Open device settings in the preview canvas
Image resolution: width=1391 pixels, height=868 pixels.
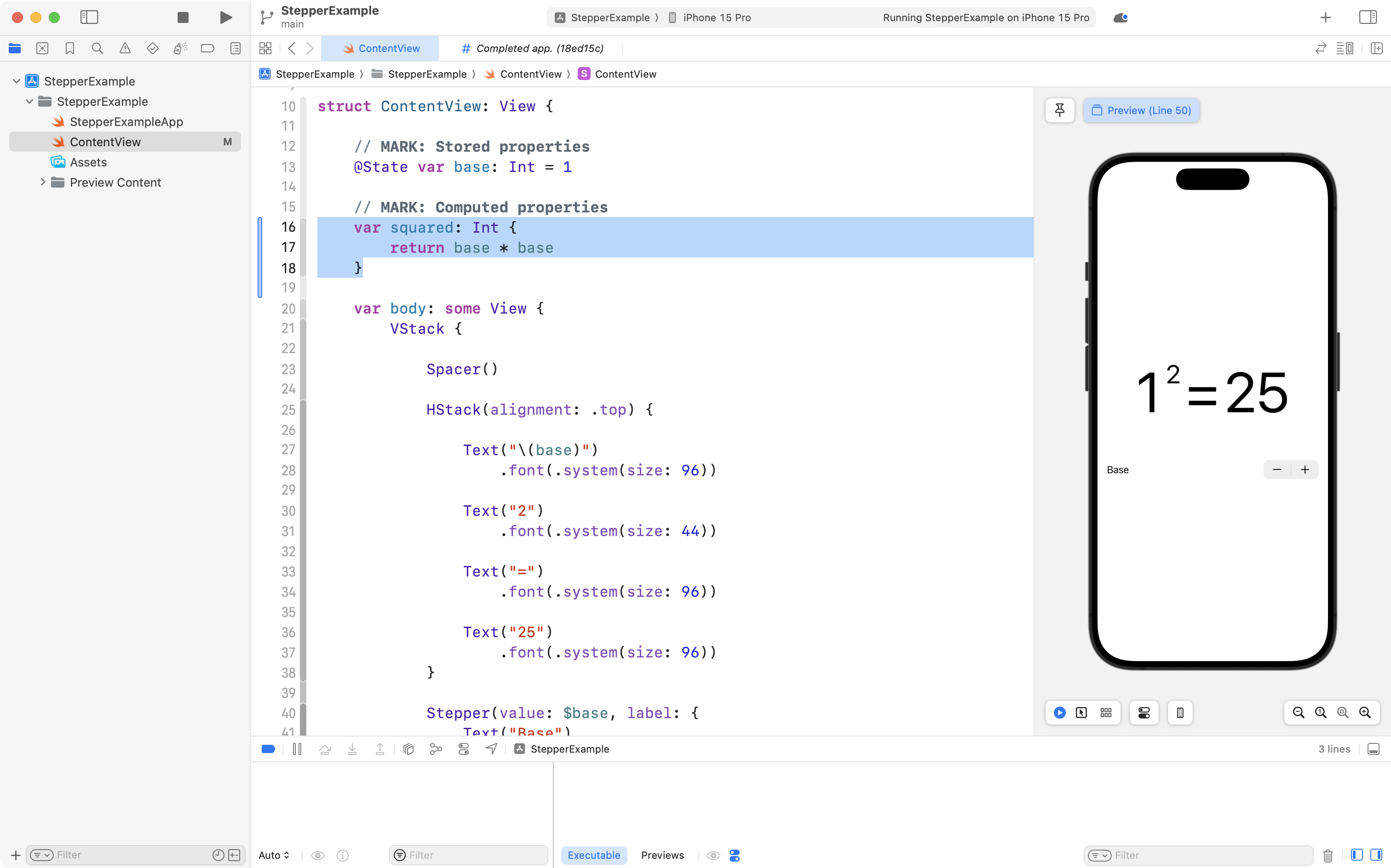pyautogui.click(x=1143, y=713)
